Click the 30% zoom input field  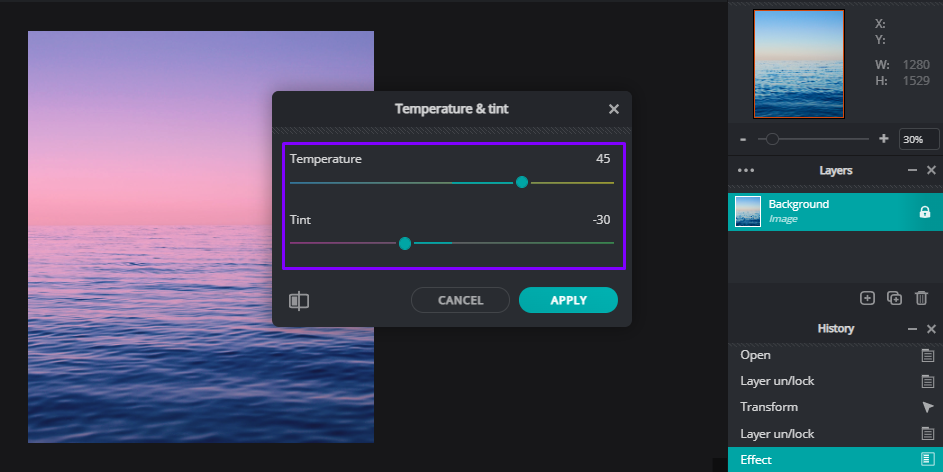[x=919, y=139]
